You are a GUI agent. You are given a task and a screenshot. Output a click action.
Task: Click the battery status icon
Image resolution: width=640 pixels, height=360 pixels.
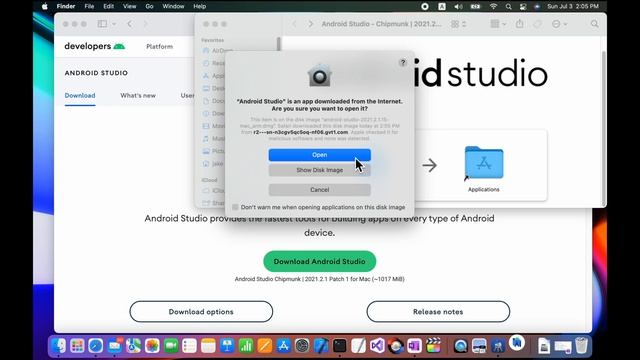(476, 6)
